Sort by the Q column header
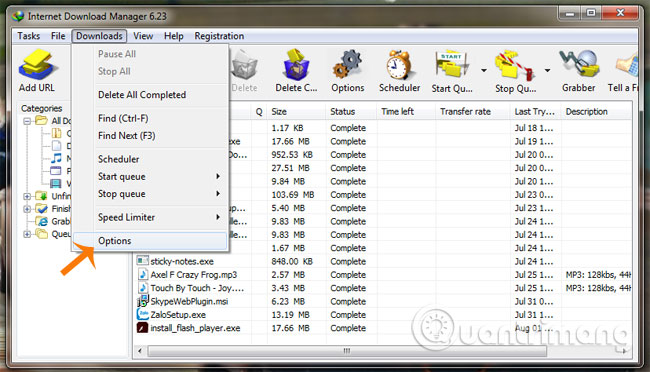Screen dimensions: 650x372 click(x=259, y=112)
